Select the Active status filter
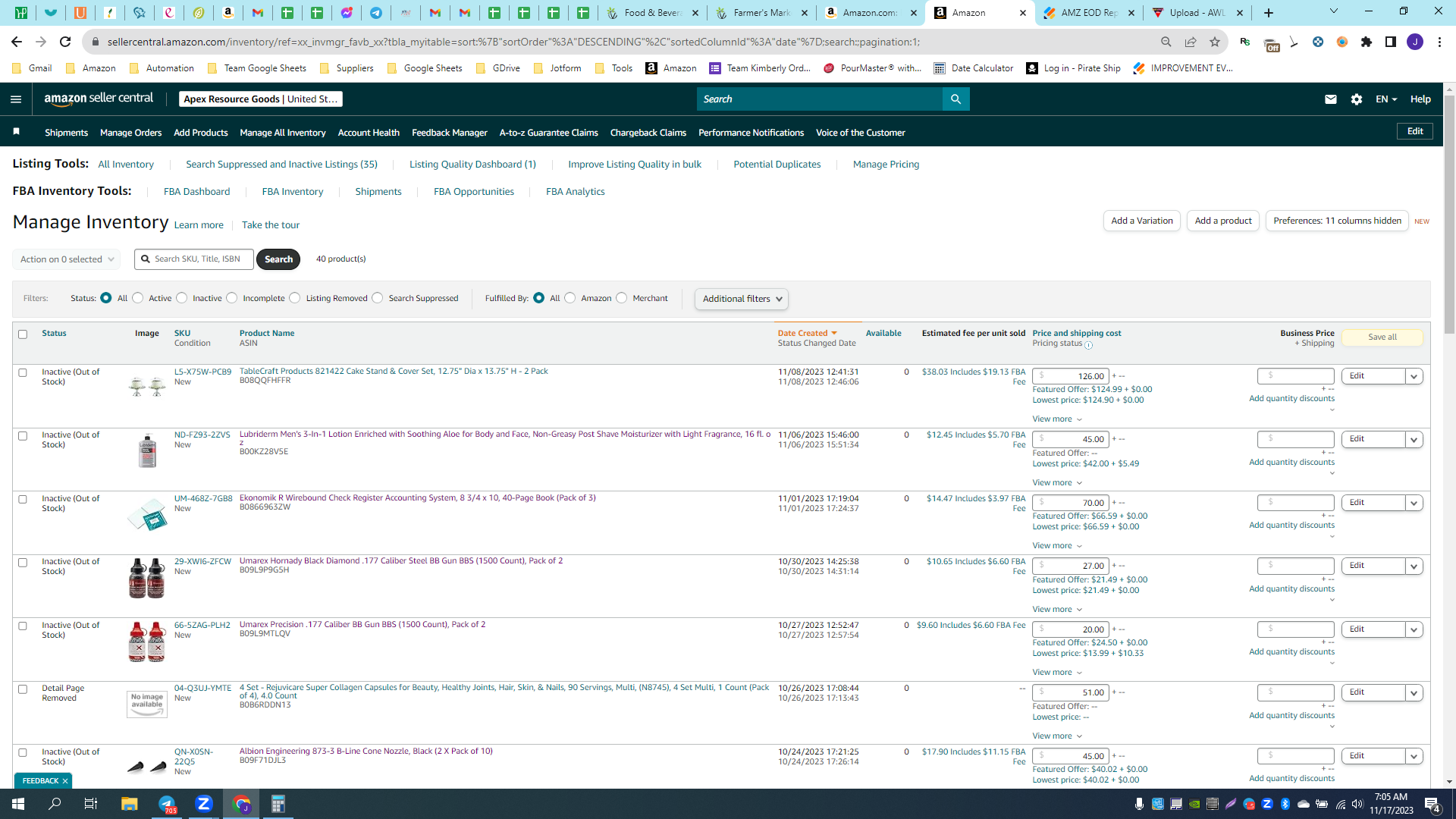Viewport: 1456px width, 819px height. [x=138, y=298]
